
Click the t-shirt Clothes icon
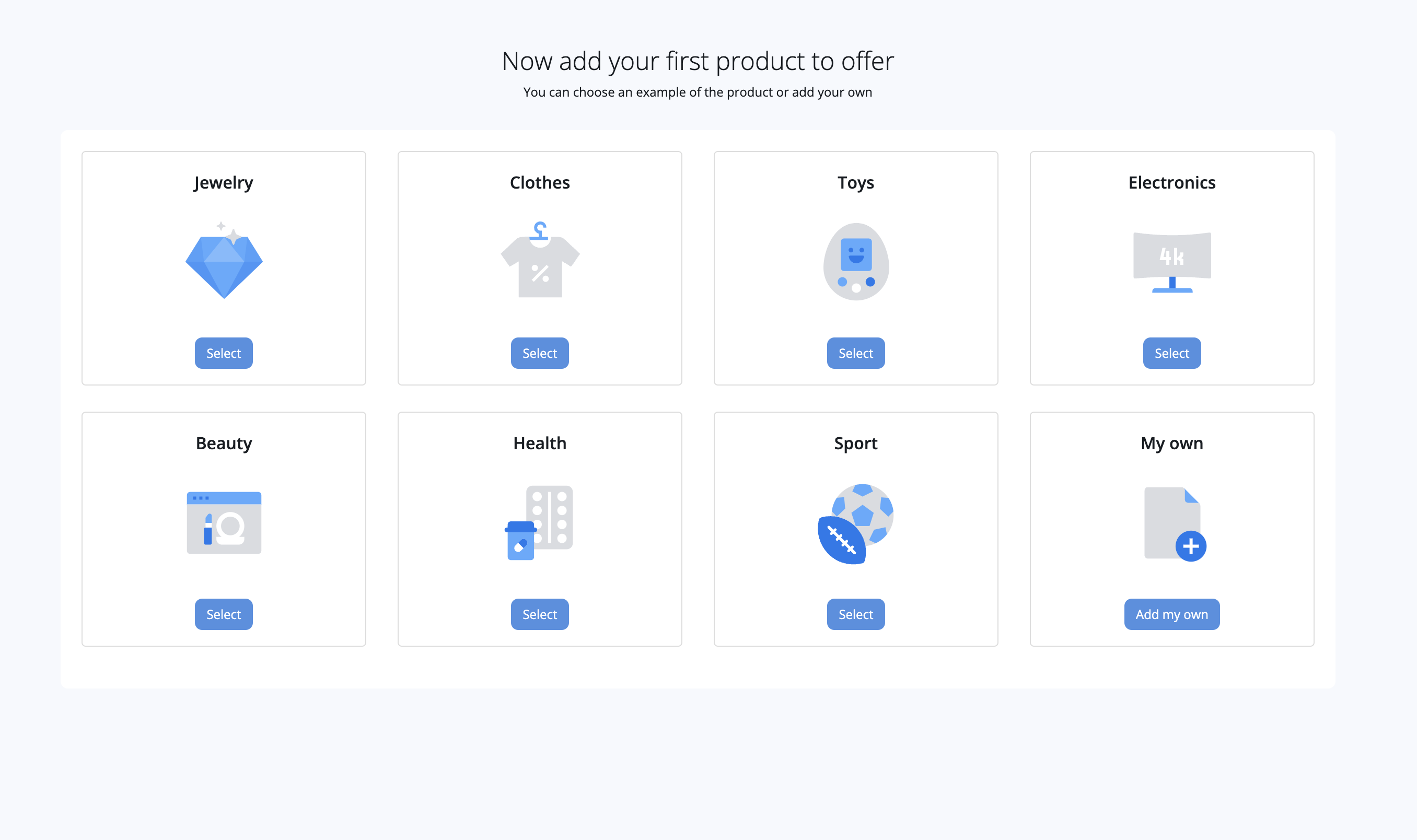click(540, 262)
